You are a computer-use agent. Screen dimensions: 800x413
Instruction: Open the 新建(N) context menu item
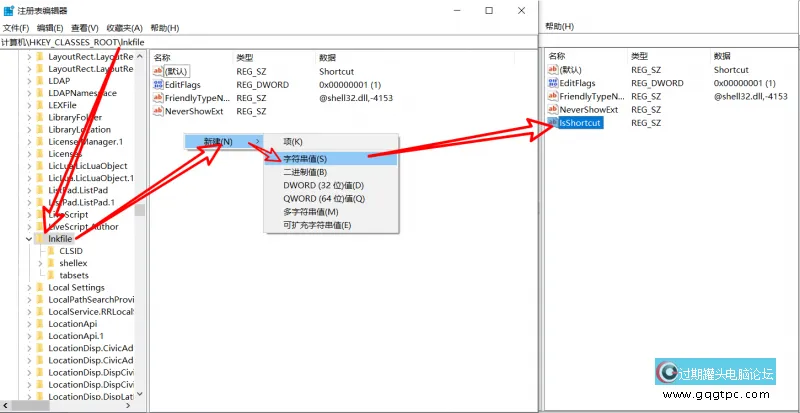coord(218,141)
